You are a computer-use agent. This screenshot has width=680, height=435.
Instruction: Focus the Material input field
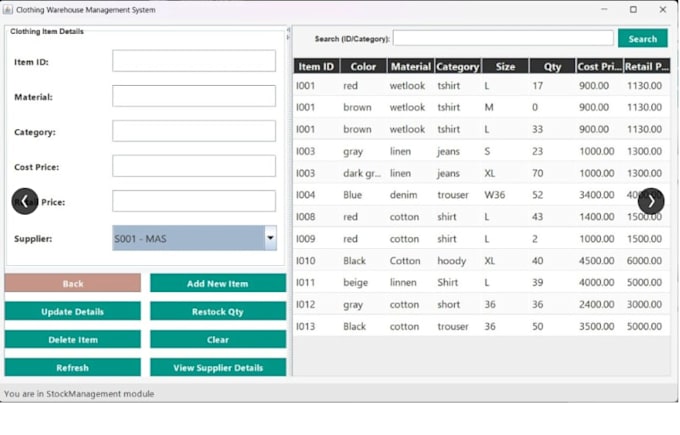click(194, 96)
